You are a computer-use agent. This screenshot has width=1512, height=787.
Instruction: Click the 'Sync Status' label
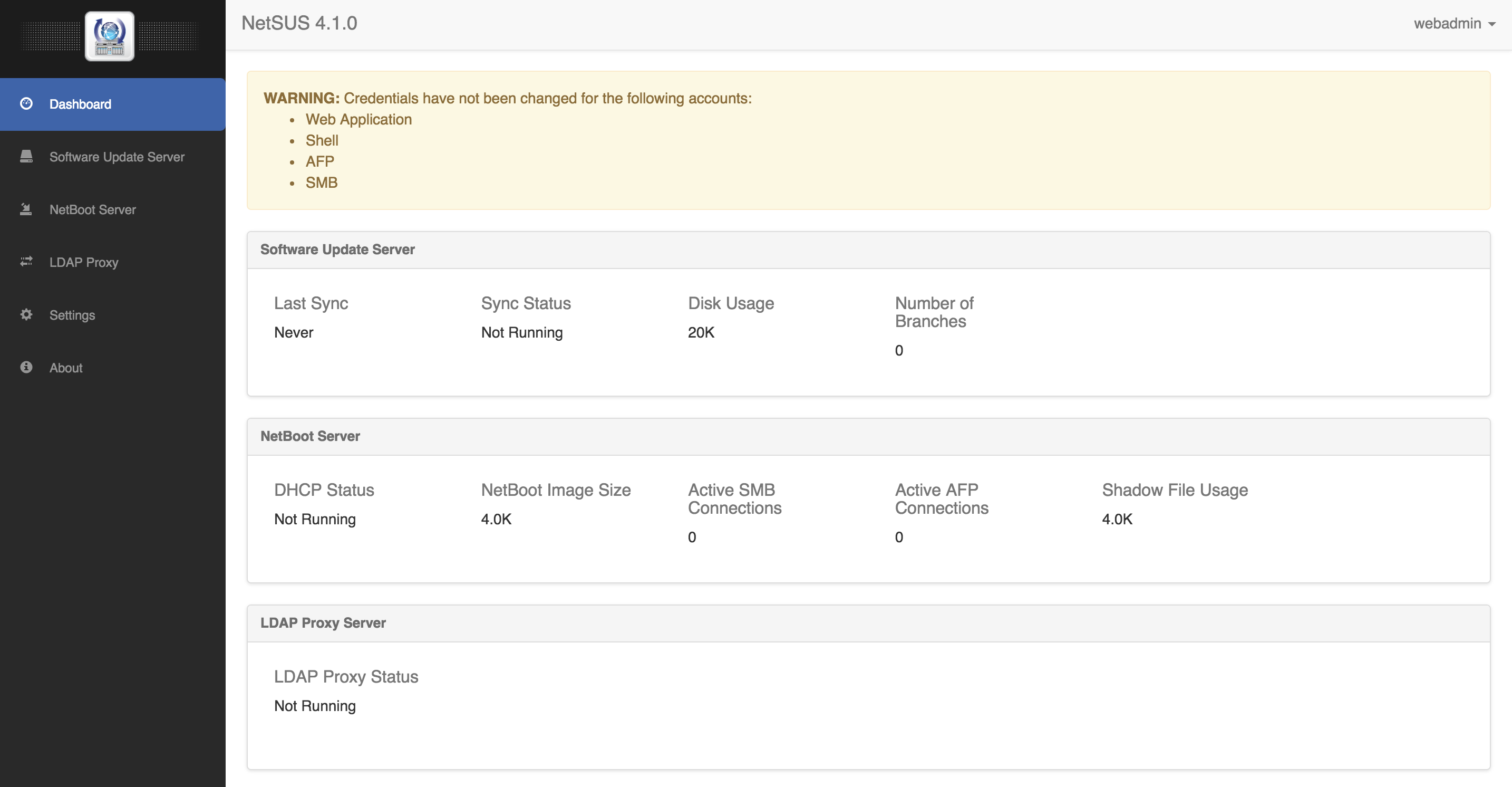point(526,303)
